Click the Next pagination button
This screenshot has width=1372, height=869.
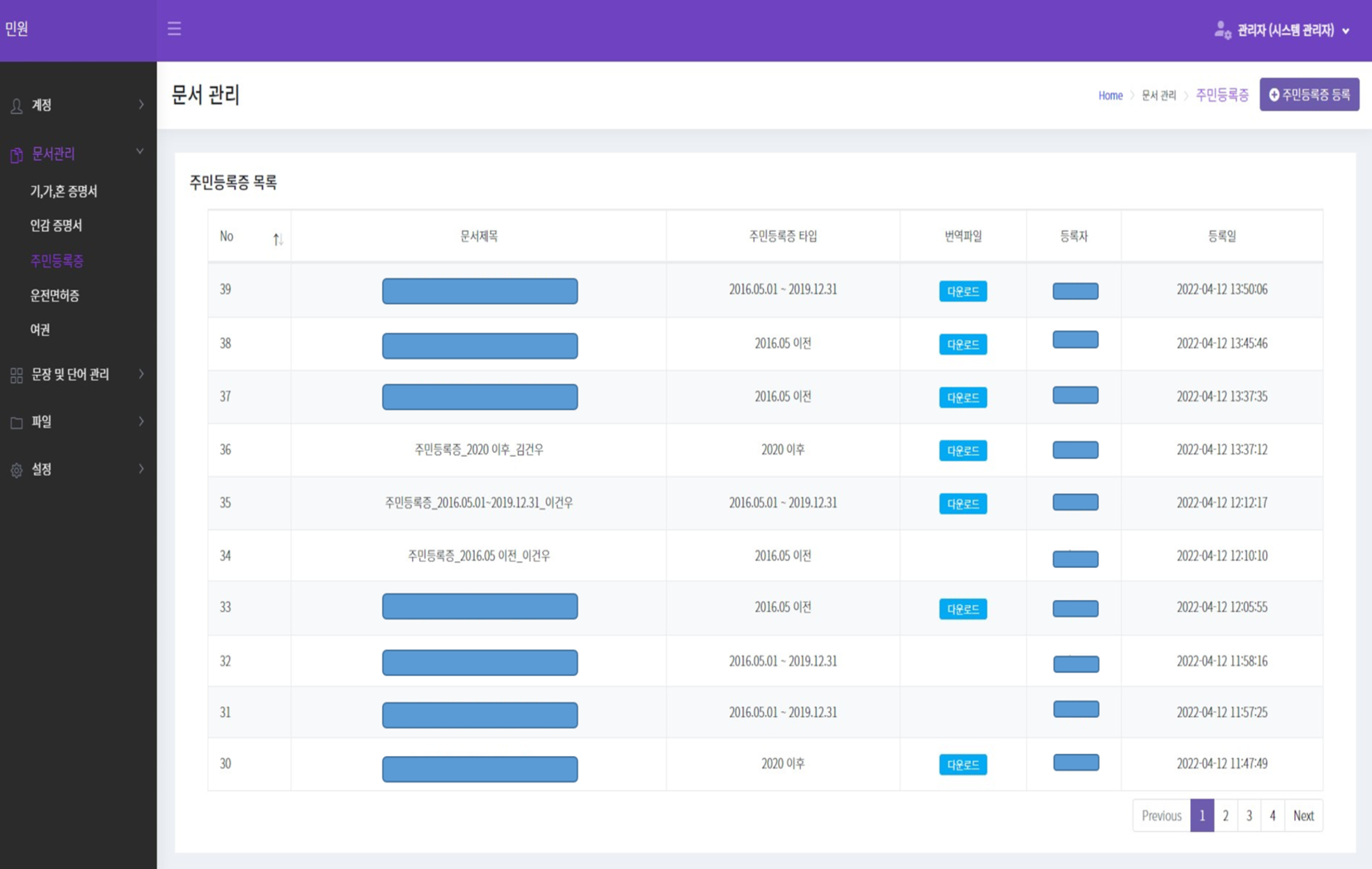point(1304,816)
